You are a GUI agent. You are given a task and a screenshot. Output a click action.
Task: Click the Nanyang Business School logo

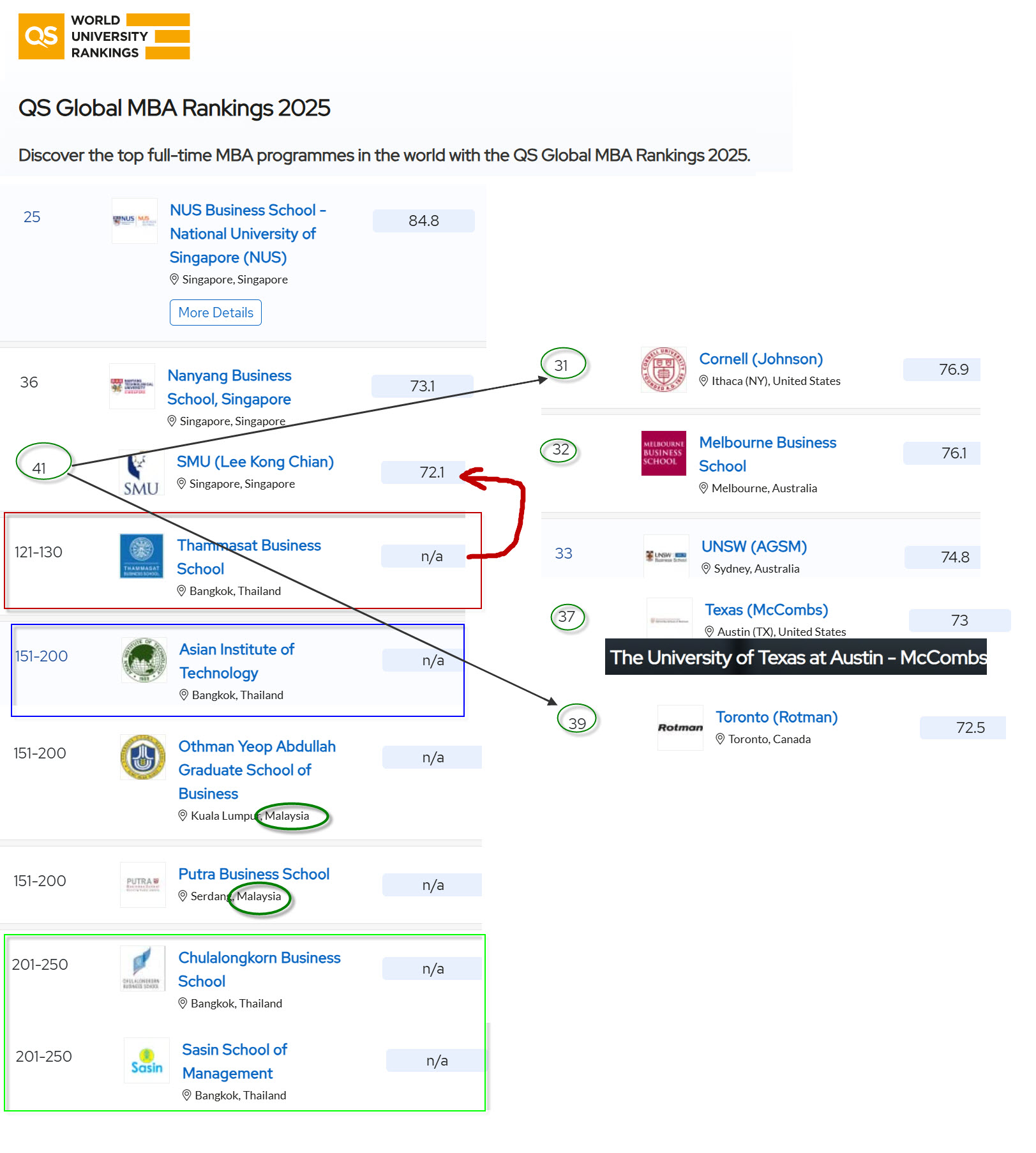click(x=132, y=386)
